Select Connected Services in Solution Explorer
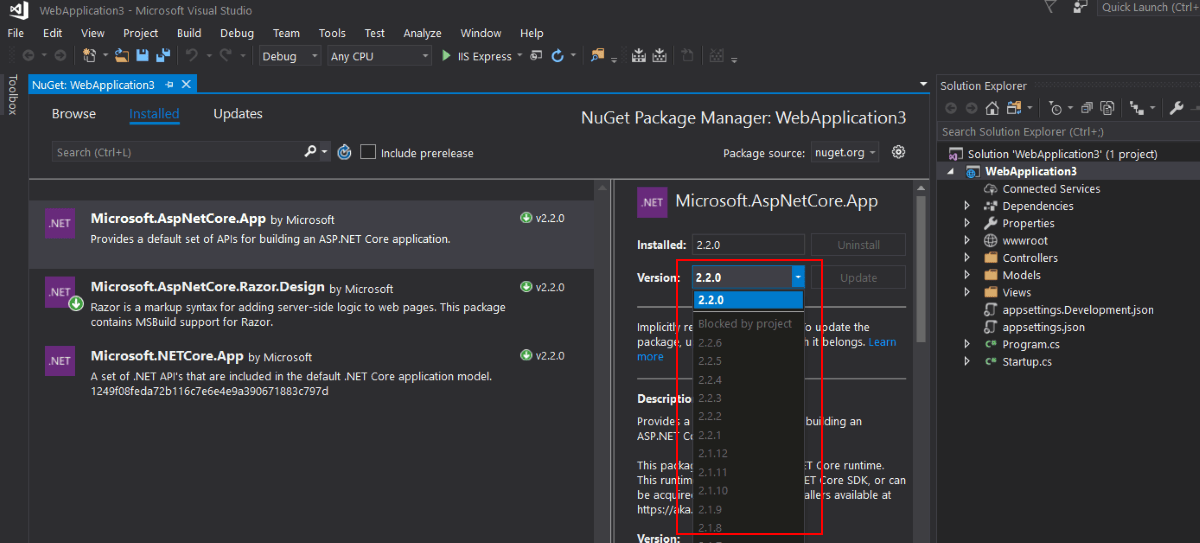This screenshot has height=543, width=1200. click(x=1051, y=189)
